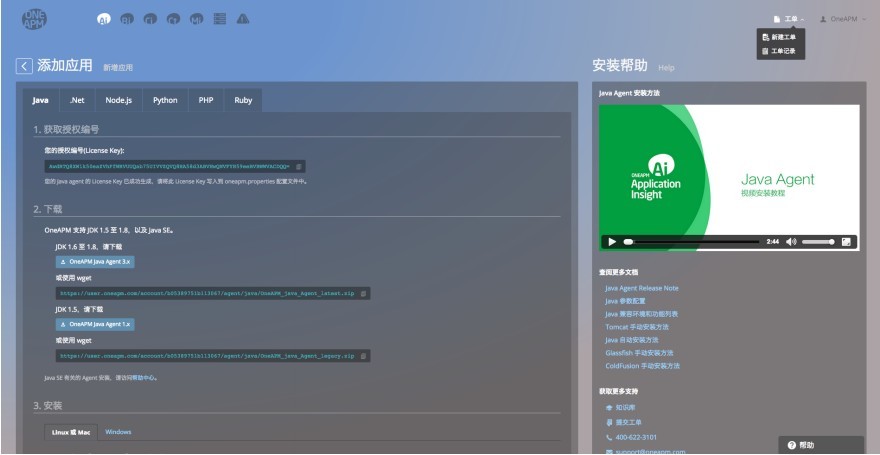
Task: Copy the License Key using copy icon
Action: pos(299,167)
